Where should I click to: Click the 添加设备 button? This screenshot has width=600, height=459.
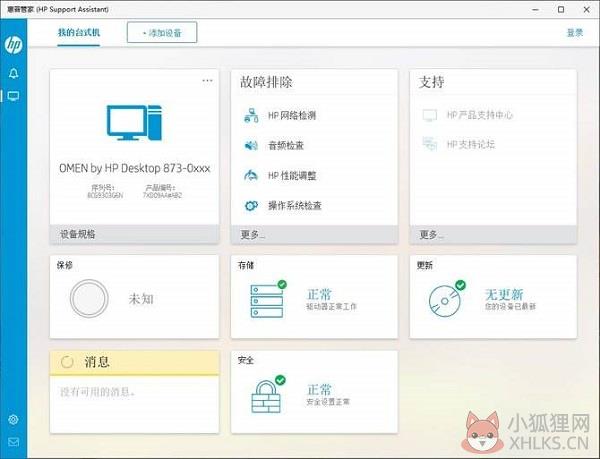click(162, 33)
